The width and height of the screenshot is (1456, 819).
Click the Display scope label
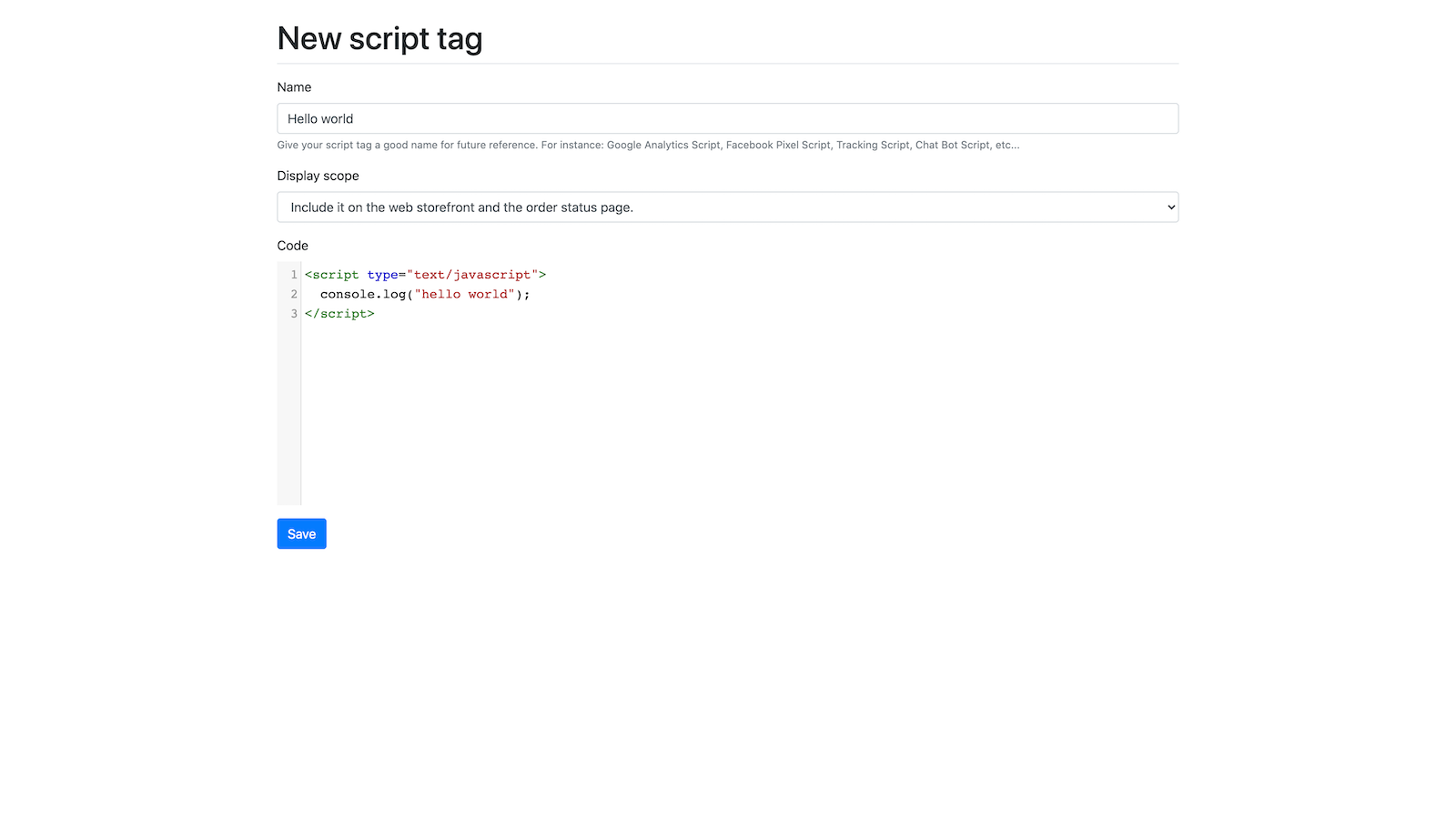(x=318, y=175)
